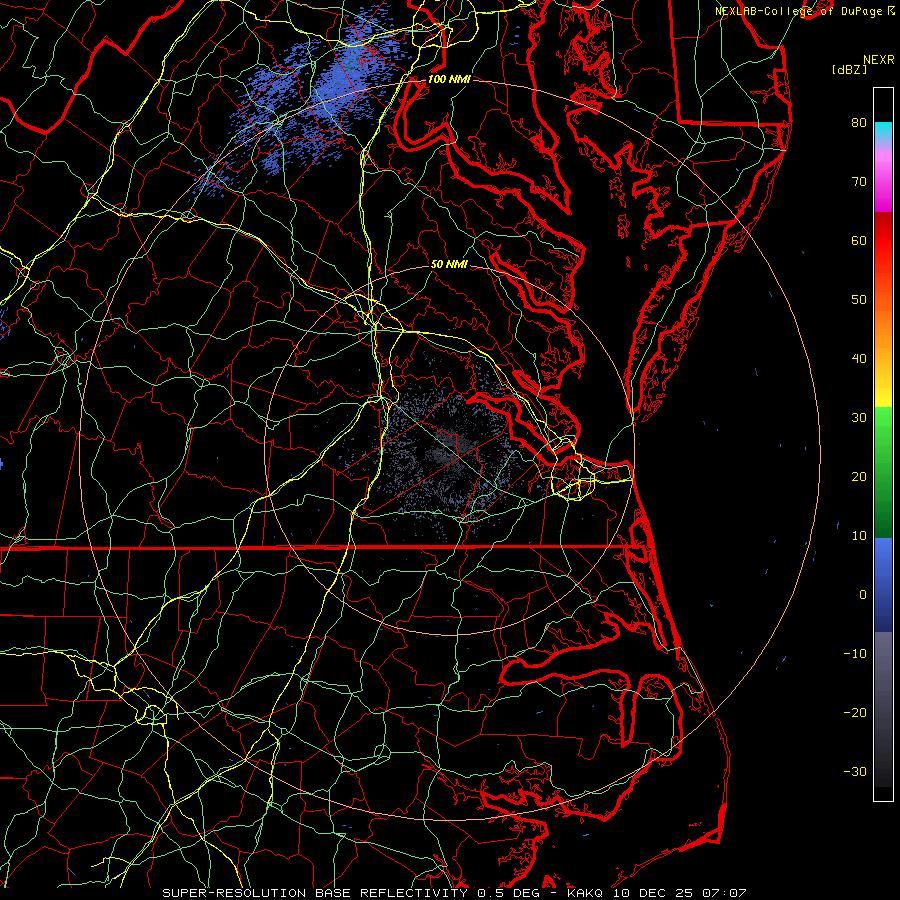900x900 pixels.
Task: Select the 0 value on the dBZ scale
Action: [x=863, y=595]
